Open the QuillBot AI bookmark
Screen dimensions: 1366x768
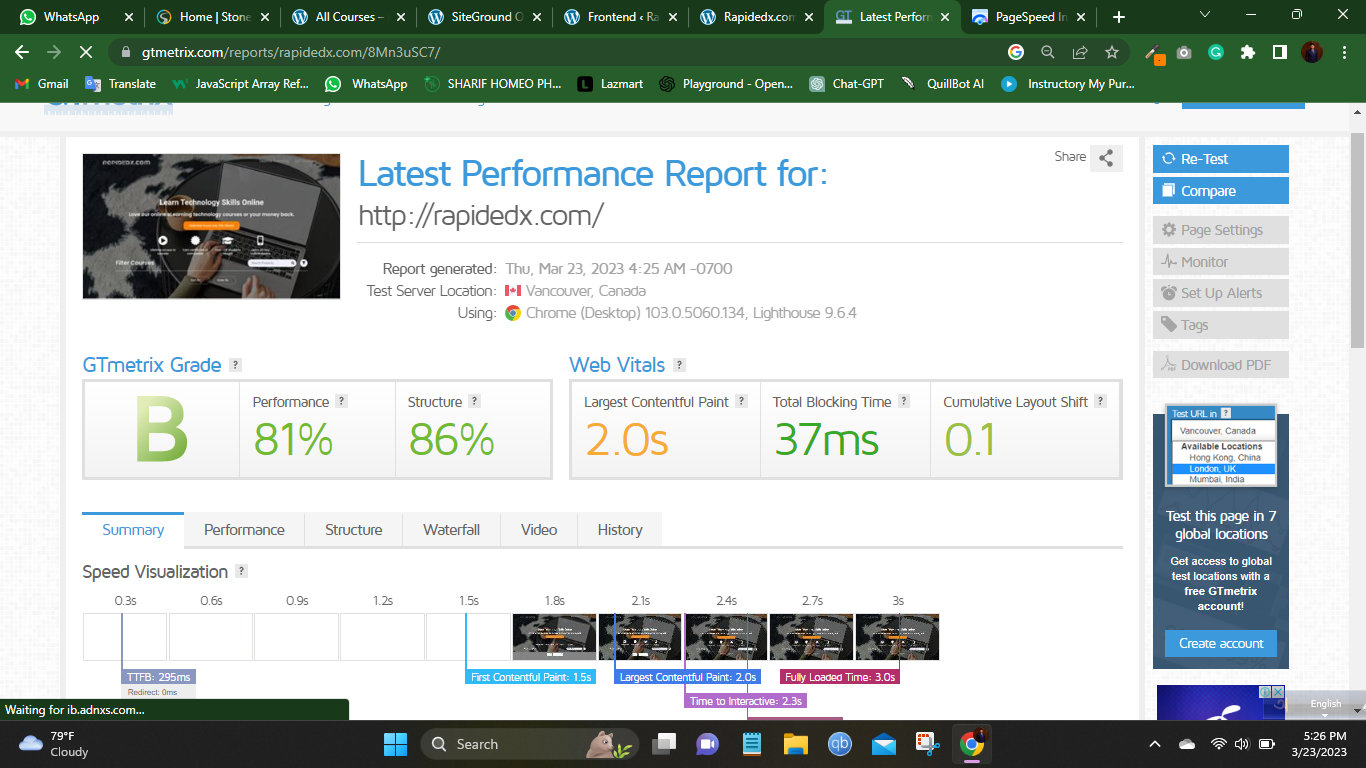point(942,84)
